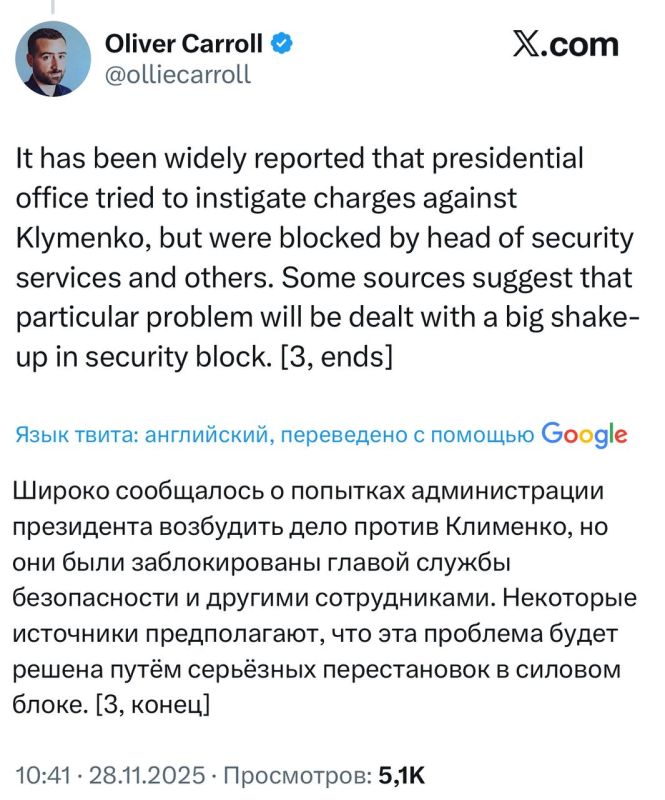Click the blue verified badge next to Oliver Carroll
Viewport: 665px width, 800px height.
(283, 43)
